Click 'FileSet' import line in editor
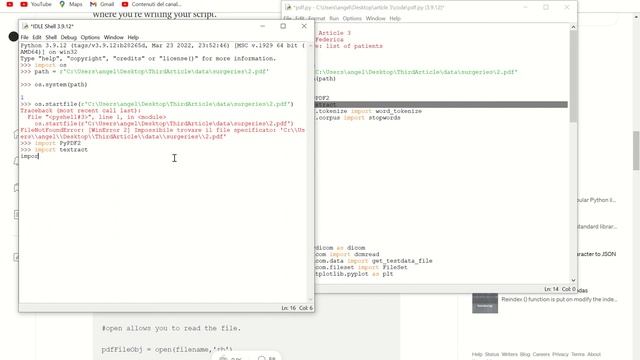Viewport: 640px width, 360px height. click(361, 267)
